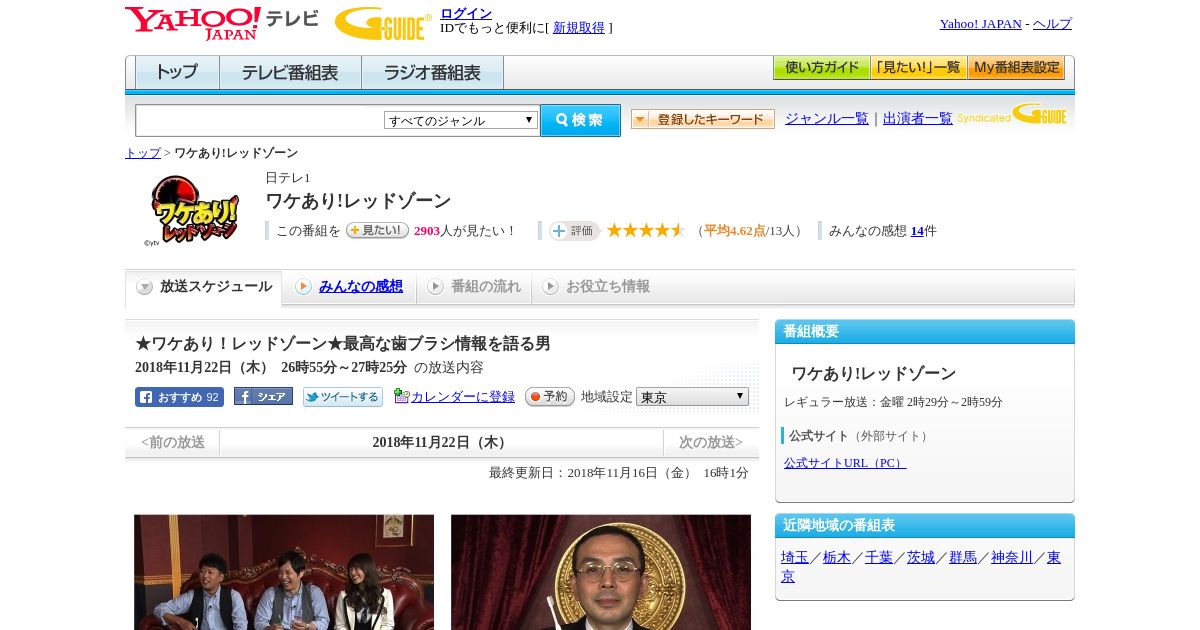1200x630 pixels.
Task: Open 群馬 regional listing link
Action: [x=963, y=558]
